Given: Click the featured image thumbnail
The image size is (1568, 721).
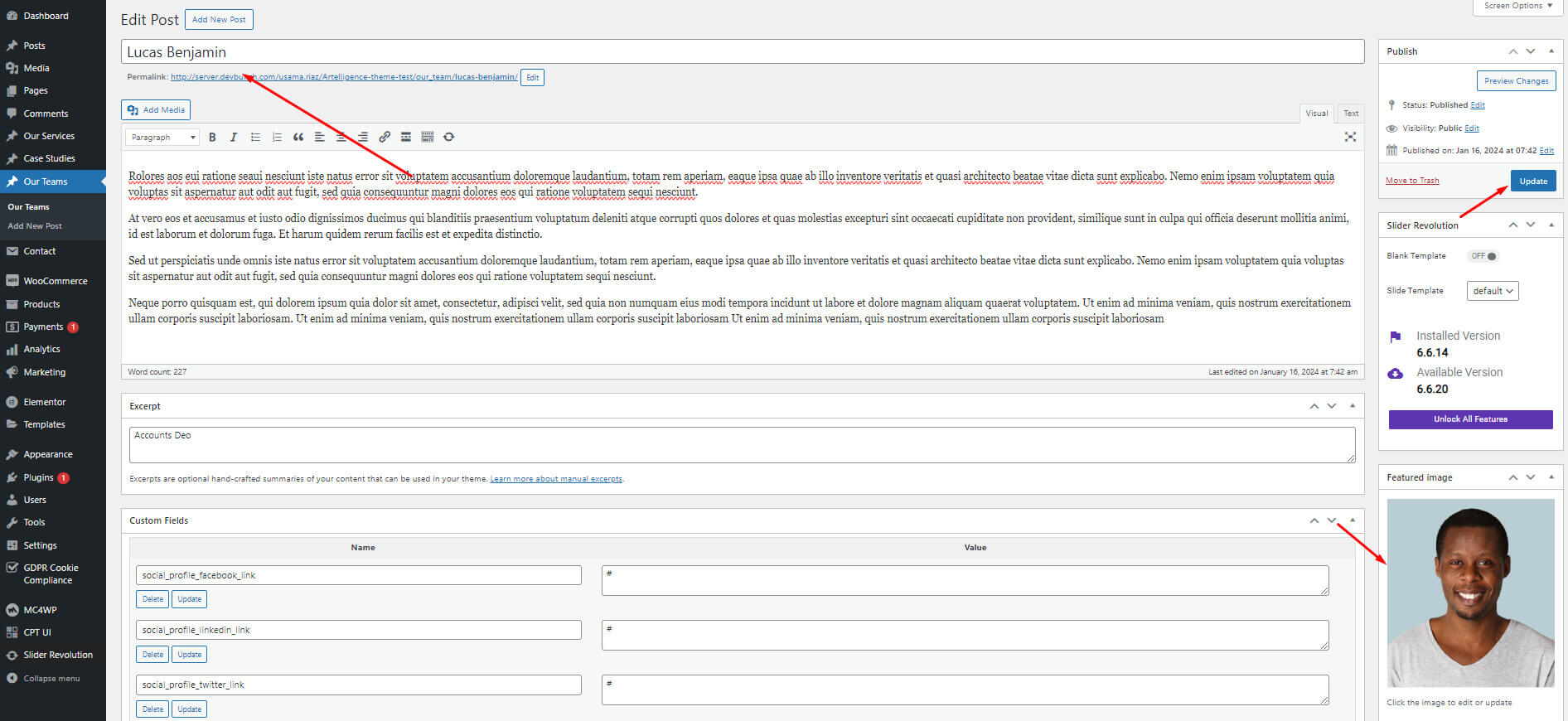Looking at the screenshot, I should tap(1470, 593).
